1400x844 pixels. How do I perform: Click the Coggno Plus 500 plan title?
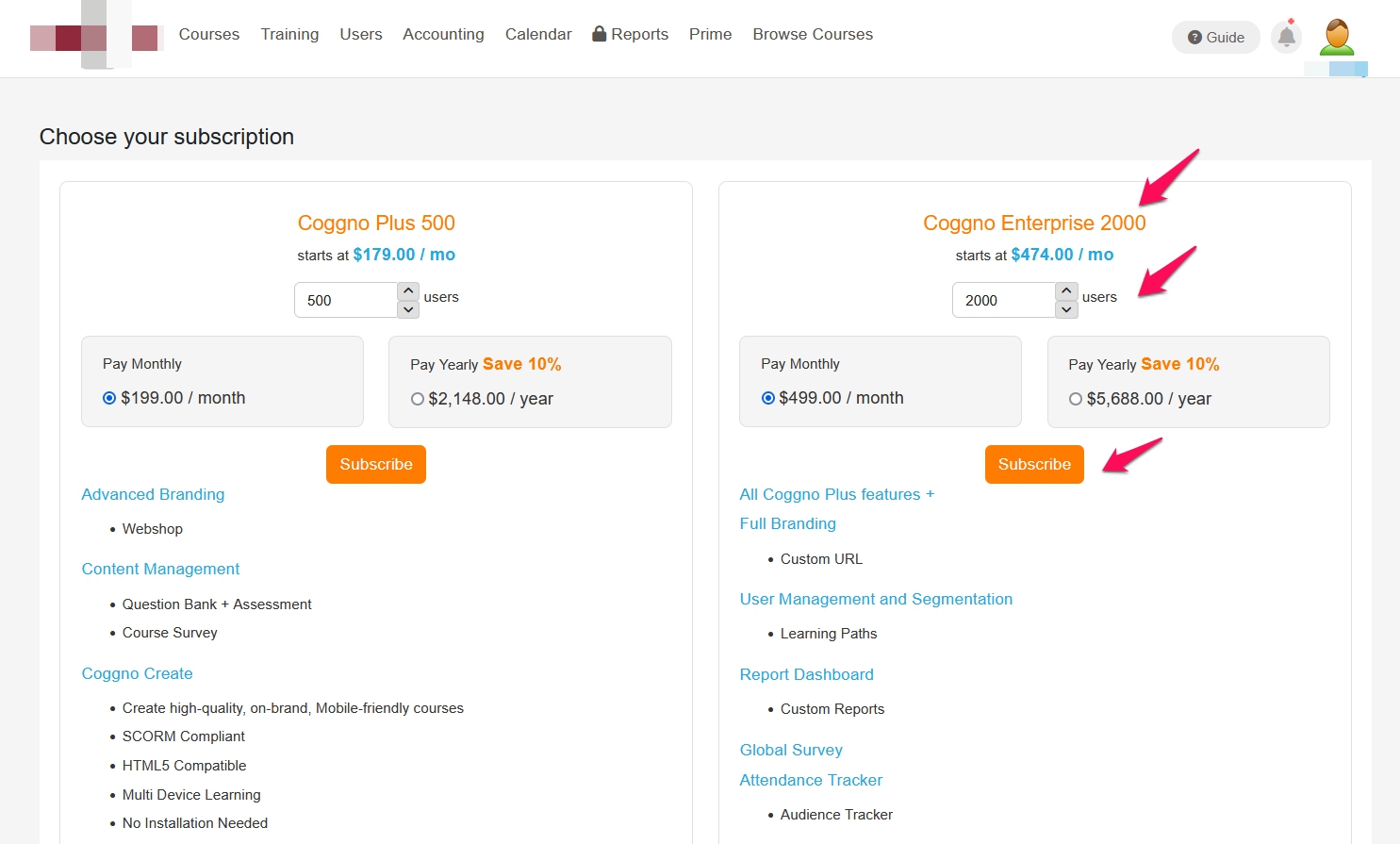coord(376,223)
